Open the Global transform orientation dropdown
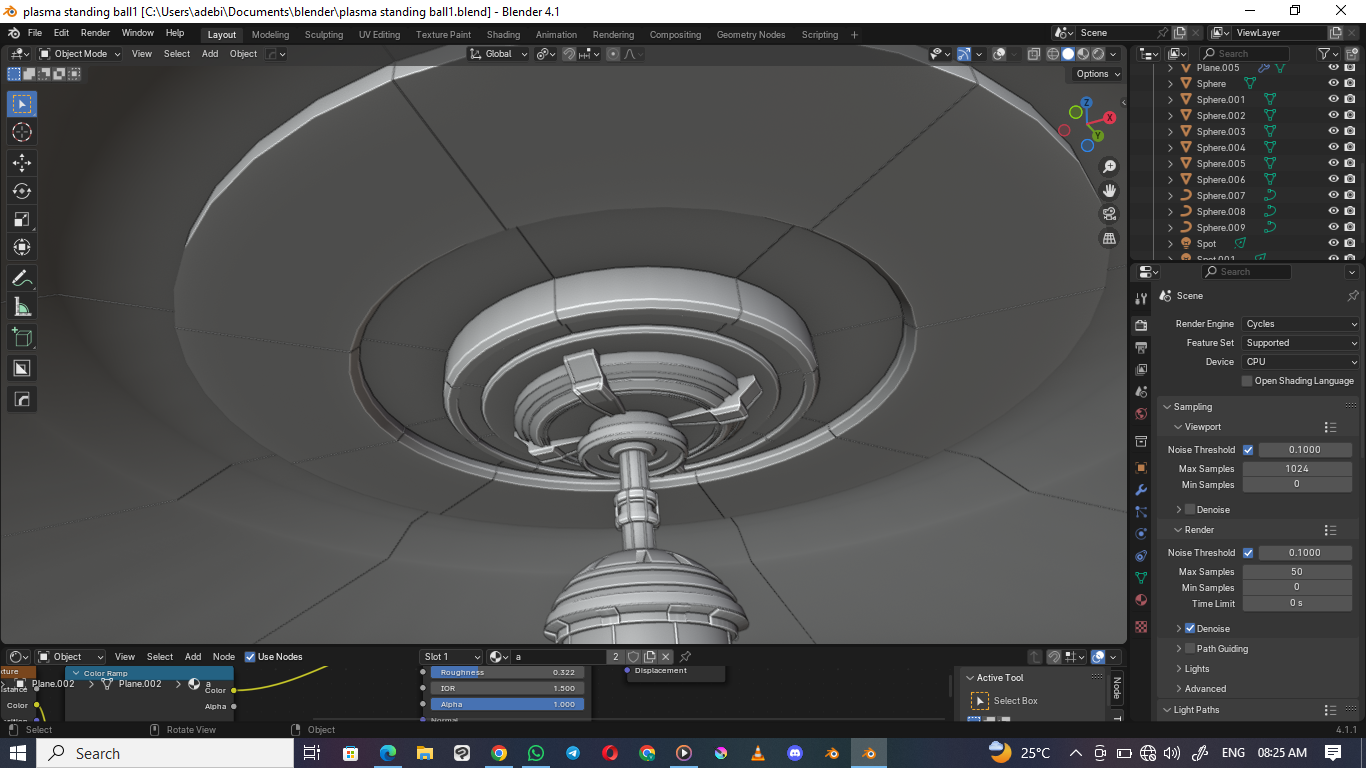 pos(498,54)
